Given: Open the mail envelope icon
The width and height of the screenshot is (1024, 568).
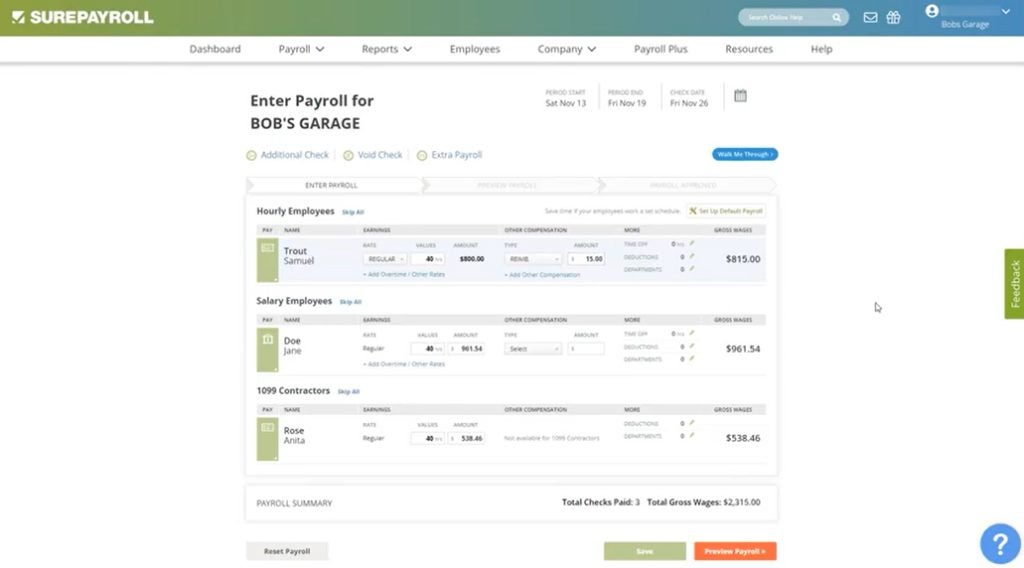Looking at the screenshot, I should click(x=870, y=18).
